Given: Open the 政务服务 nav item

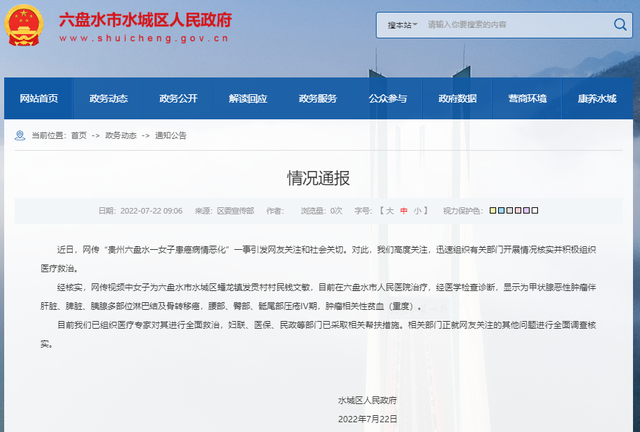Looking at the screenshot, I should click(x=318, y=98).
